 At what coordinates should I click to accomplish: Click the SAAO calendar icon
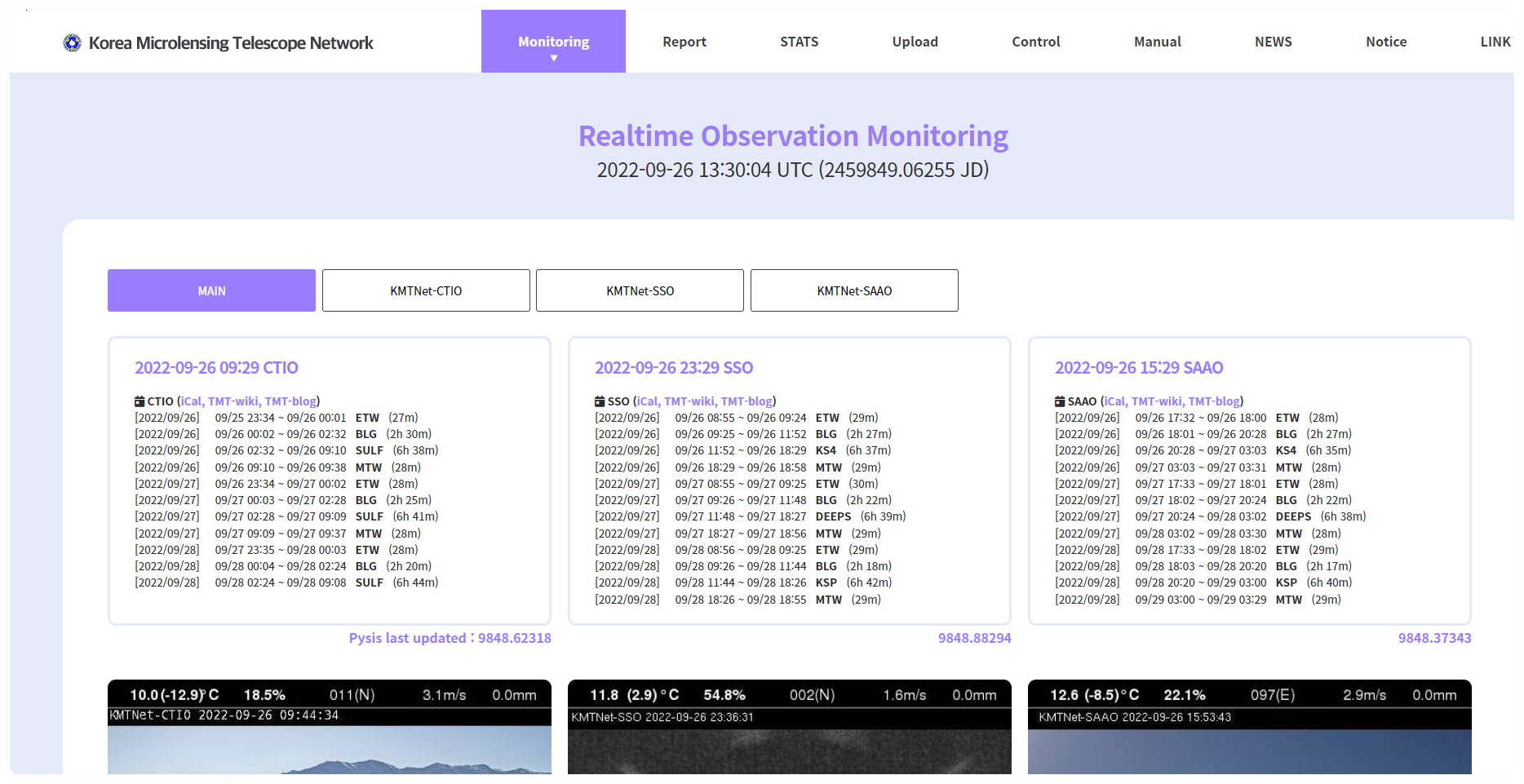click(1060, 401)
